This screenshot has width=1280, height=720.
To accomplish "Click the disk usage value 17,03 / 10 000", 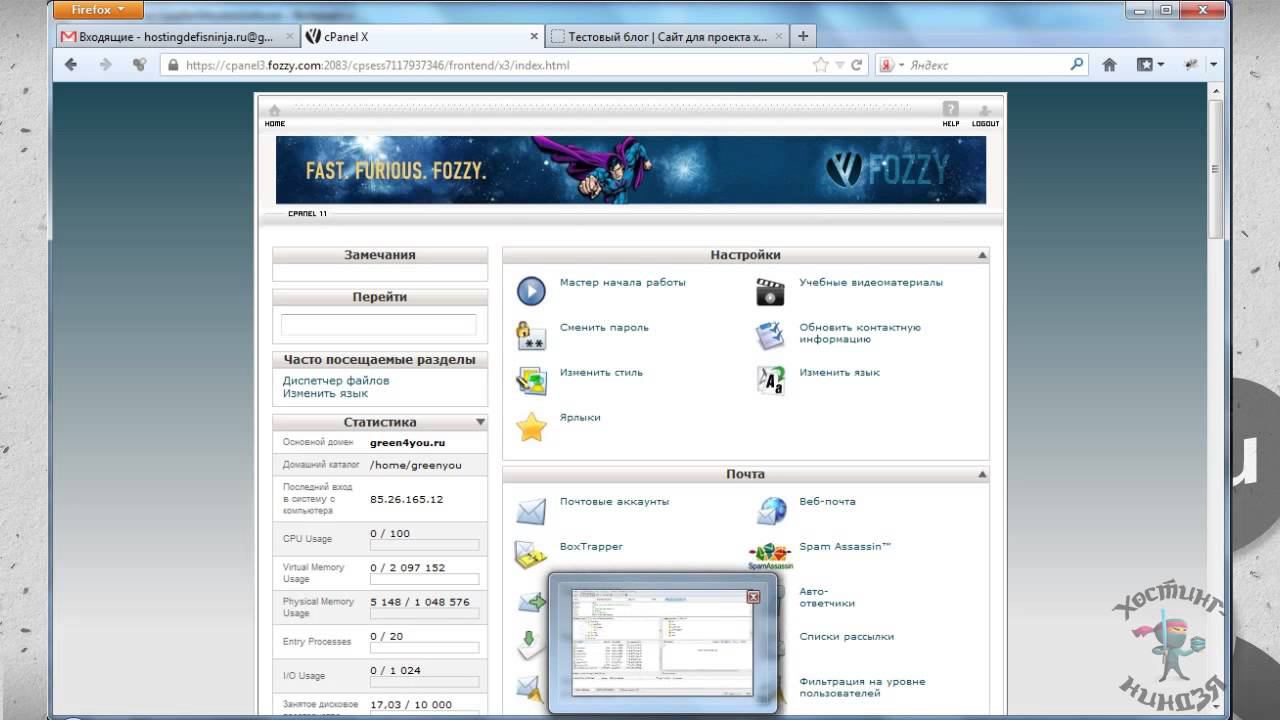I will coord(411,705).
